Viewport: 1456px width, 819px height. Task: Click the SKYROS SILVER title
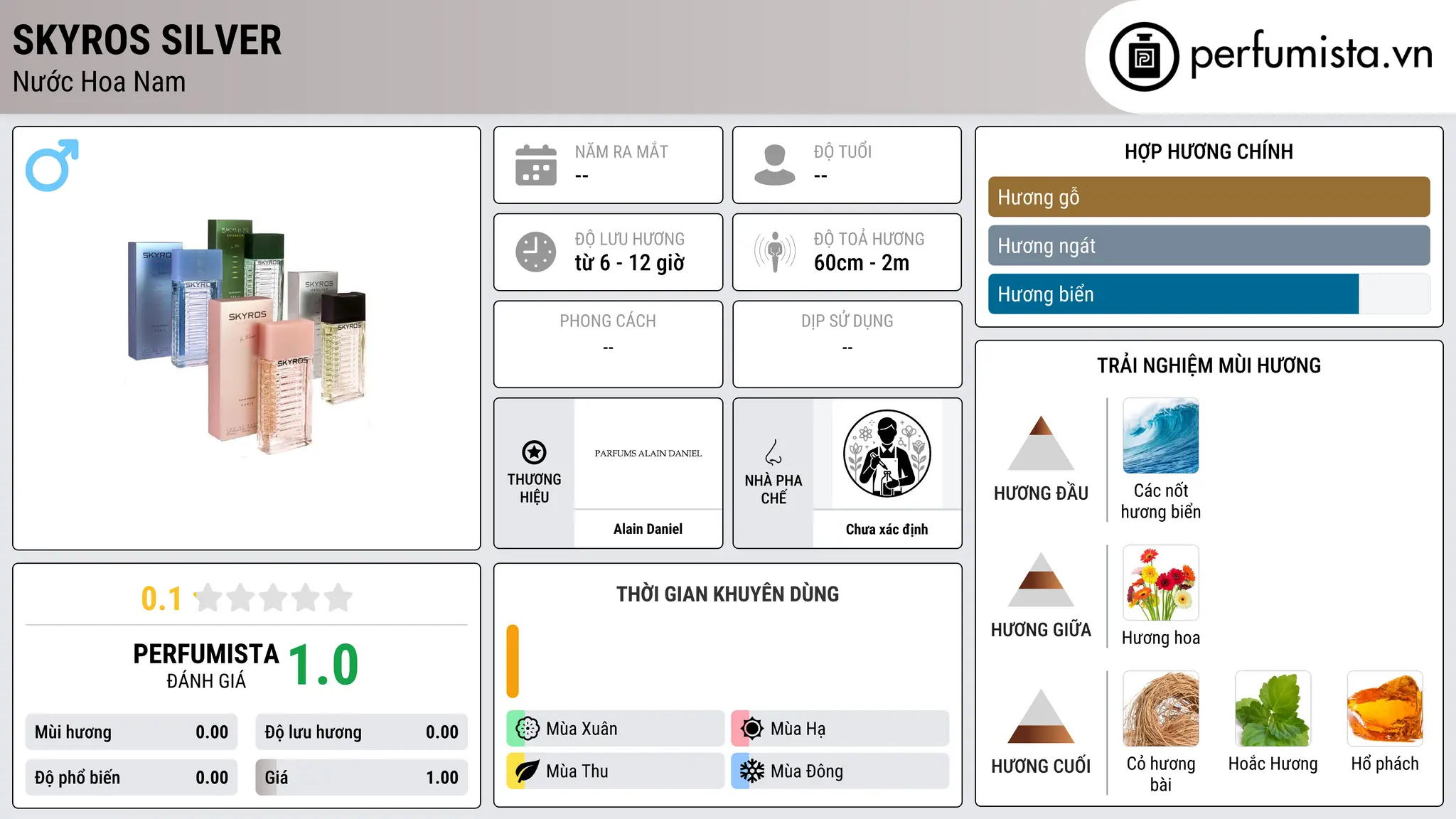147,40
